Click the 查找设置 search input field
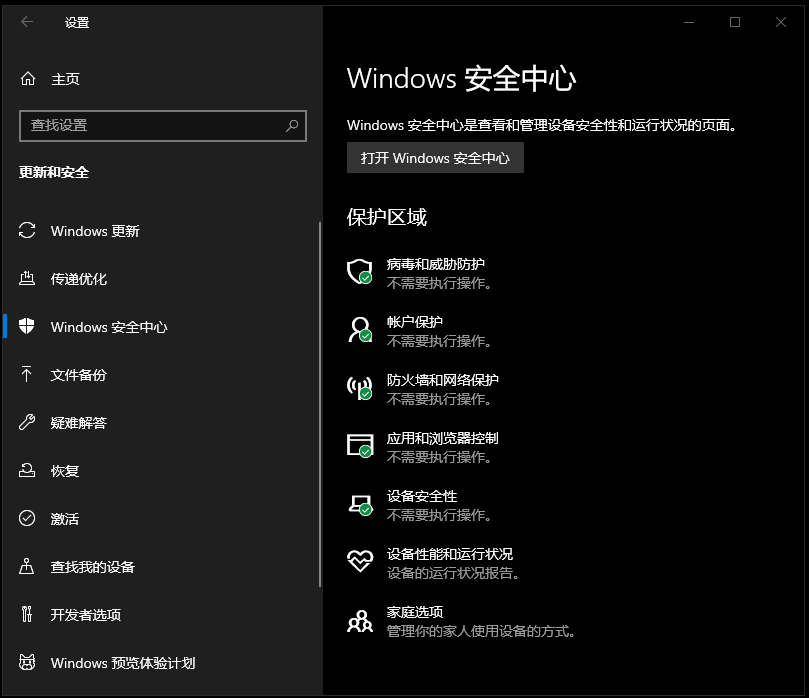809x698 pixels. point(150,126)
